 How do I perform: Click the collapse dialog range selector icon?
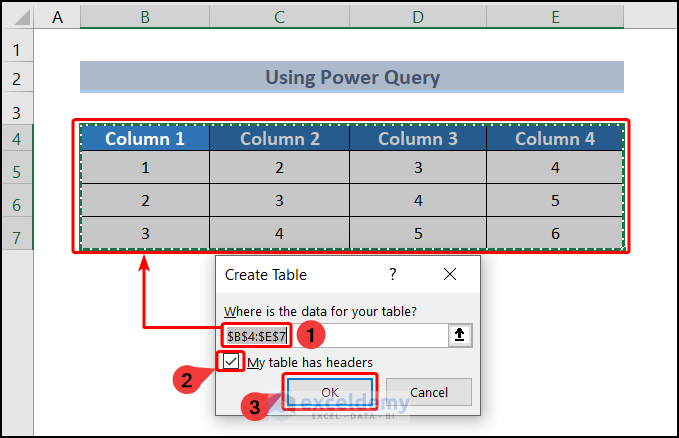pos(460,337)
